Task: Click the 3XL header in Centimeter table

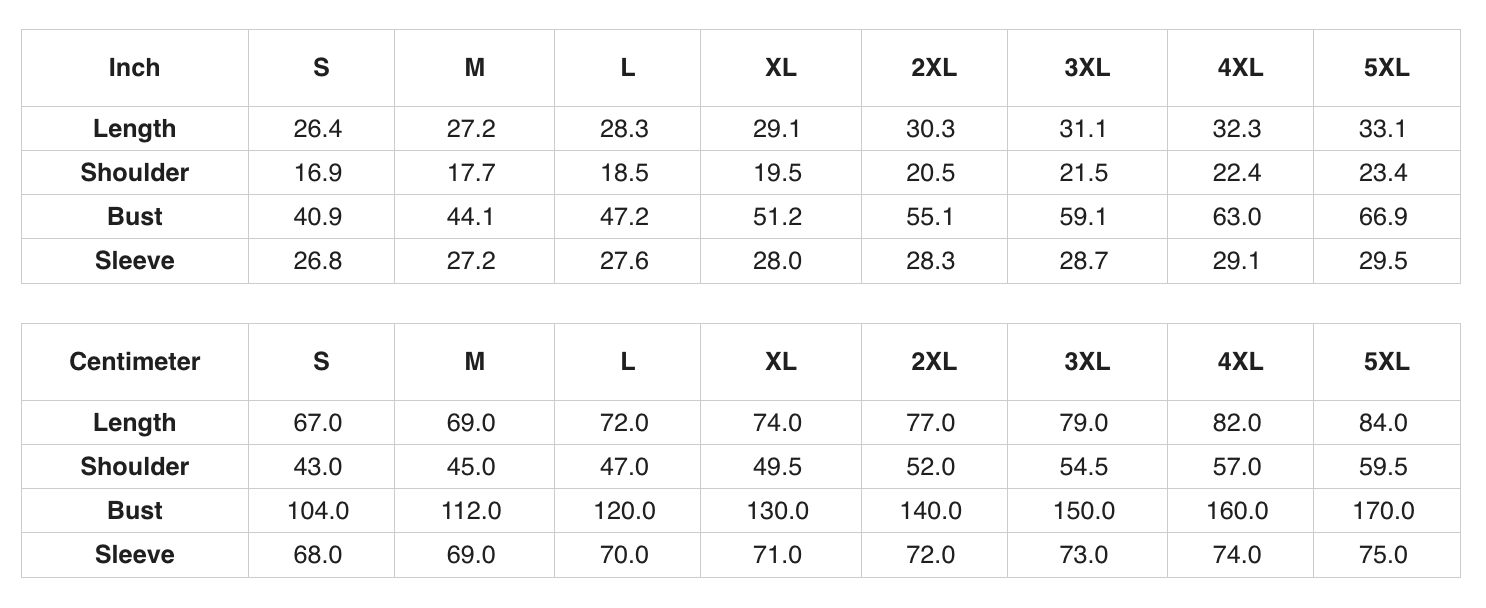Action: pos(1087,362)
